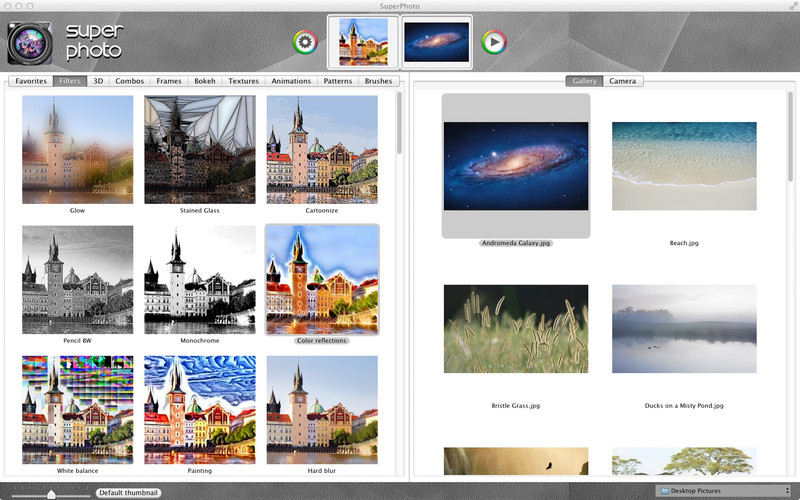Apply the White balance filter thumbnail
The width and height of the screenshot is (800, 500).
[78, 410]
